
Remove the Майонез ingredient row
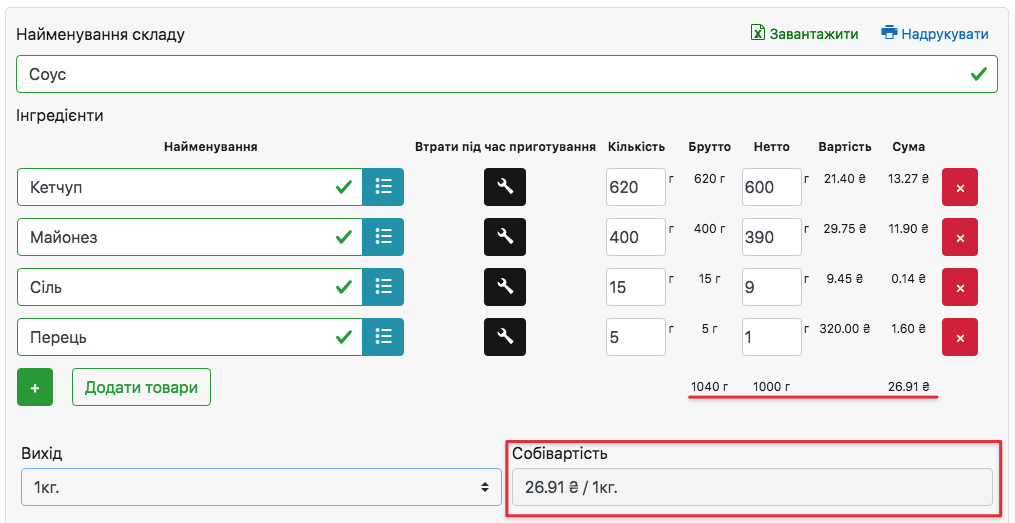(960, 237)
